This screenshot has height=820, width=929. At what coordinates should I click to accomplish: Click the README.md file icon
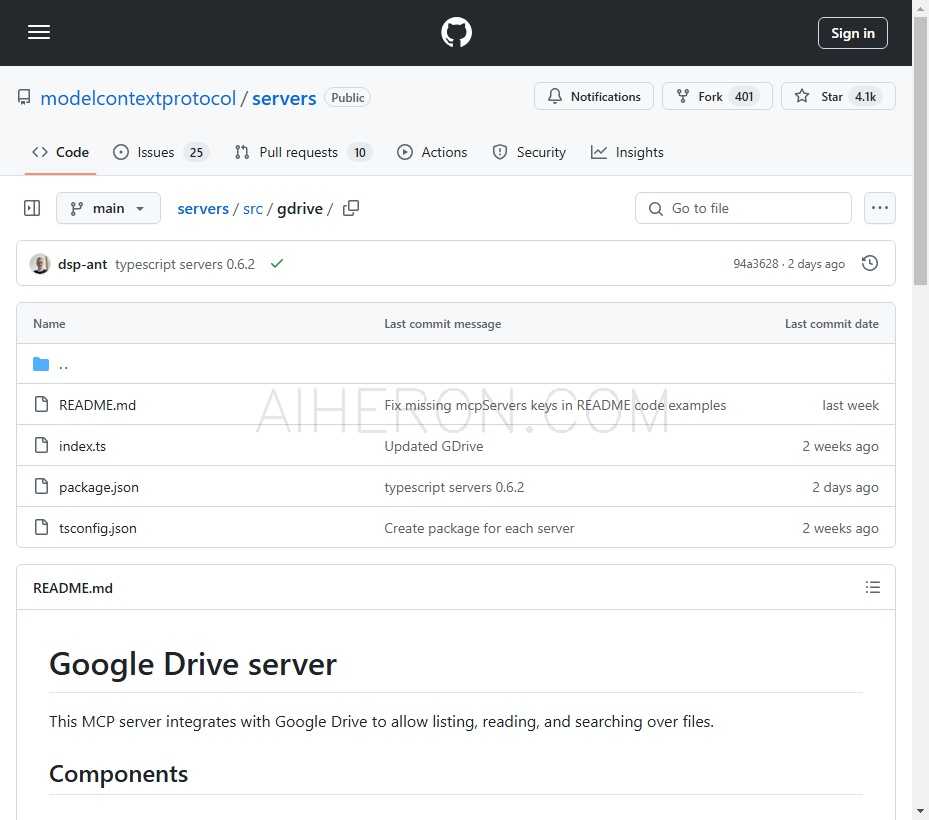[41, 405]
